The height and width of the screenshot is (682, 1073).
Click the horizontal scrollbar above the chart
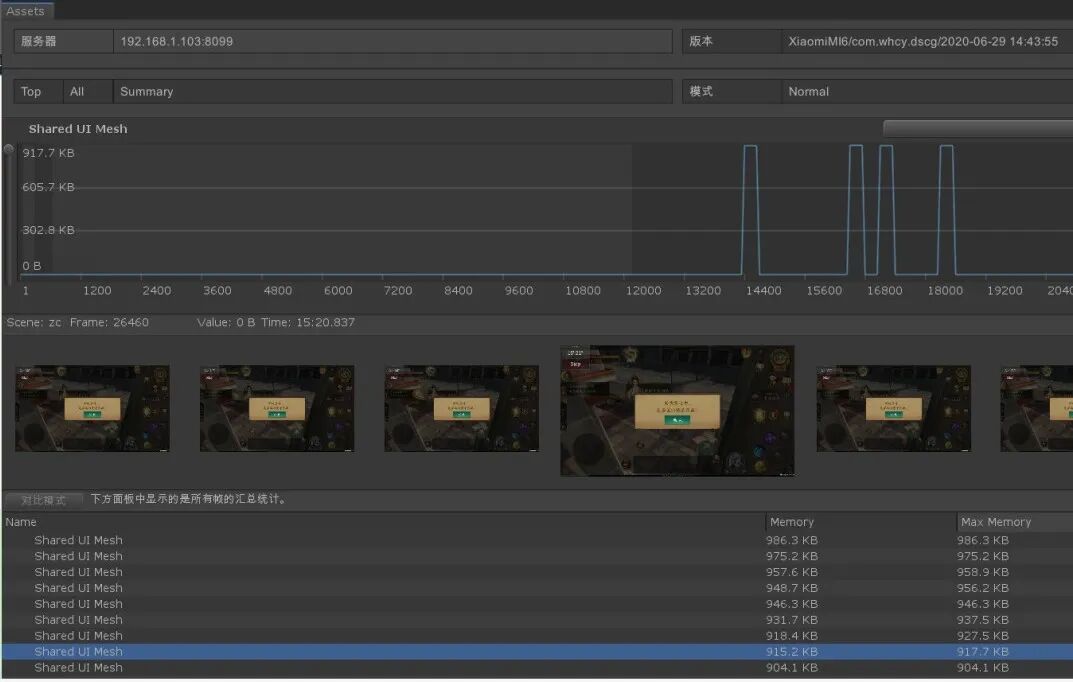click(x=978, y=128)
